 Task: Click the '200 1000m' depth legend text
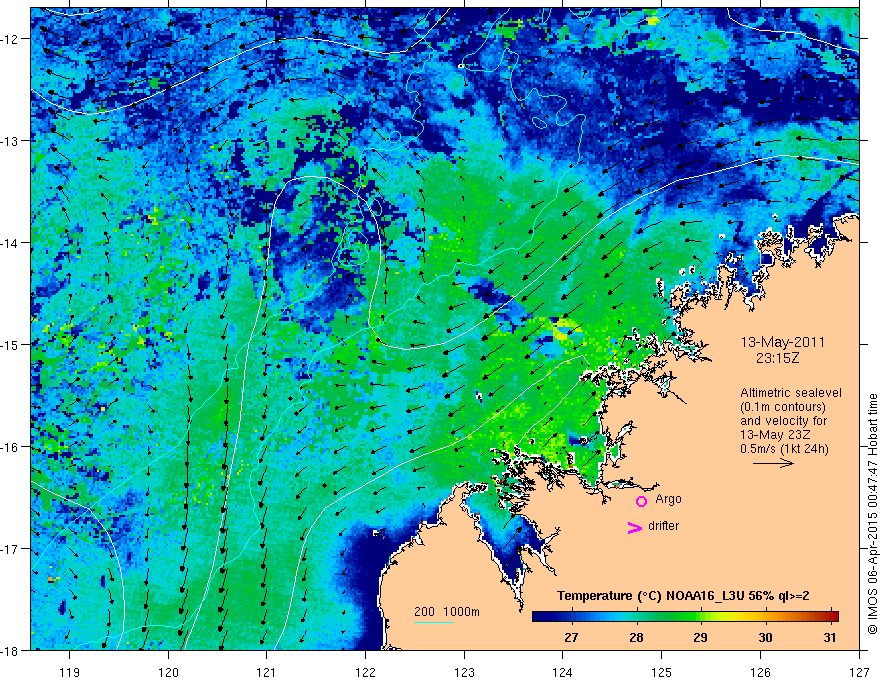tap(447, 612)
